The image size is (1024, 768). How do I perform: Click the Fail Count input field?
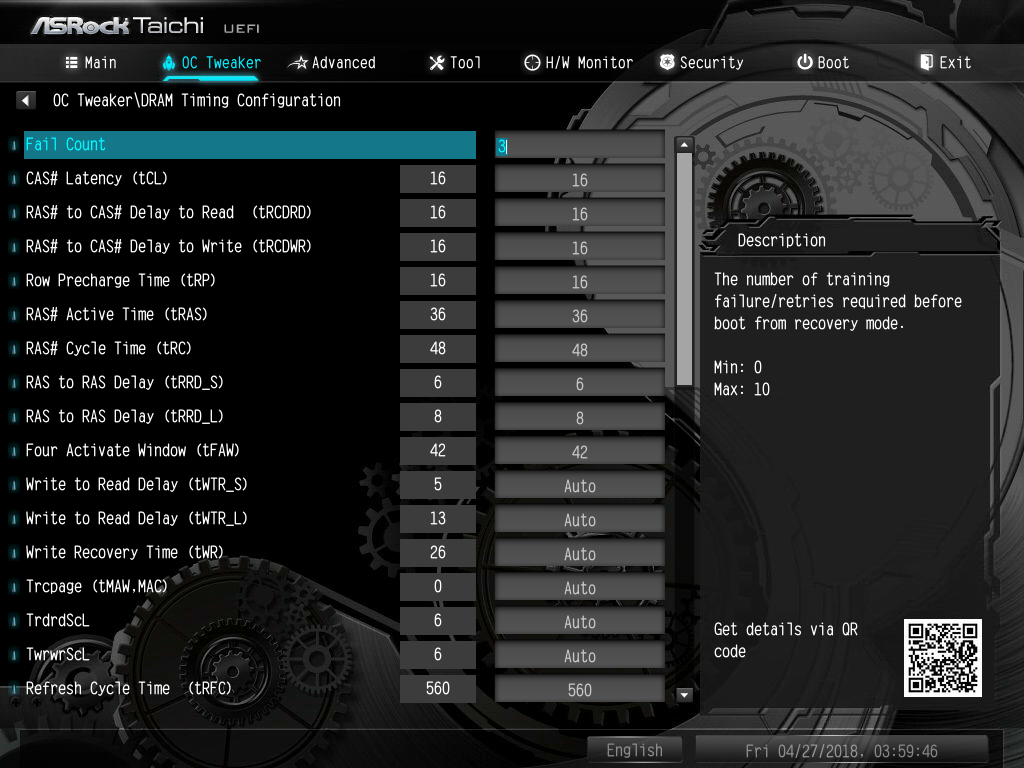(580, 145)
